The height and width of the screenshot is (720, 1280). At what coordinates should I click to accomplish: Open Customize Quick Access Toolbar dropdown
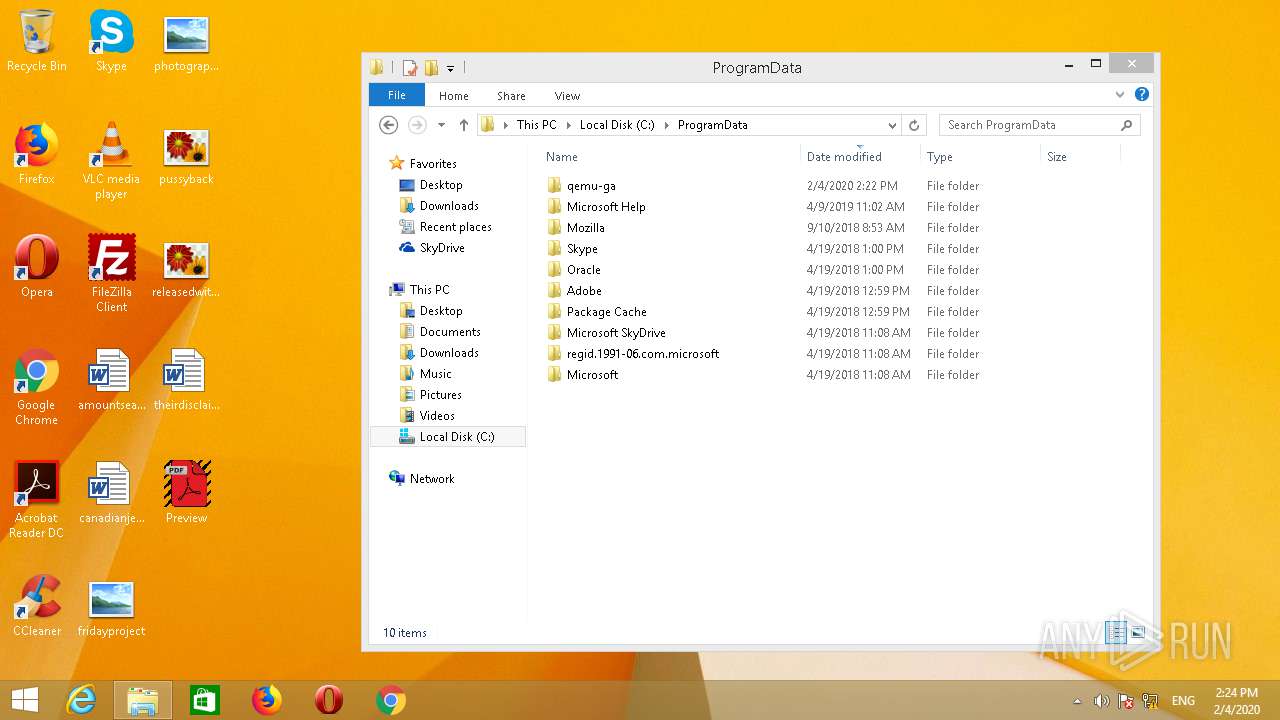(x=450, y=69)
